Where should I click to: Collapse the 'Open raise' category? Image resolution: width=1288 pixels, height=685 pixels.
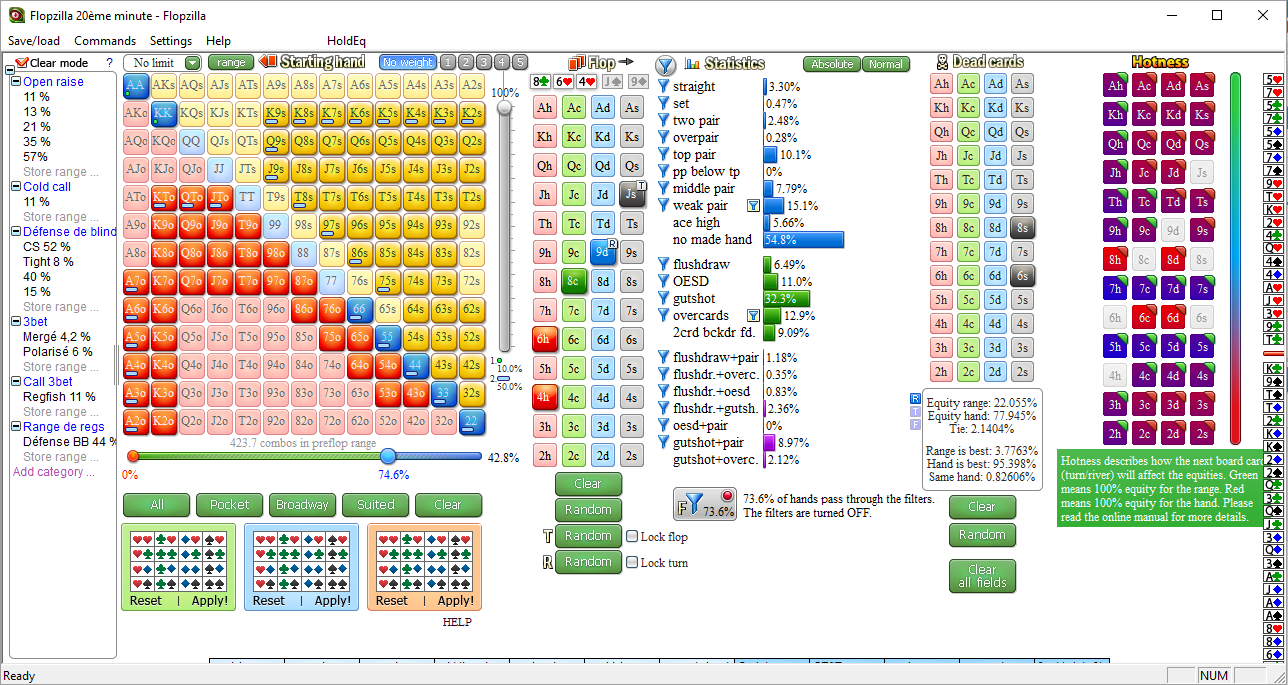(15, 82)
